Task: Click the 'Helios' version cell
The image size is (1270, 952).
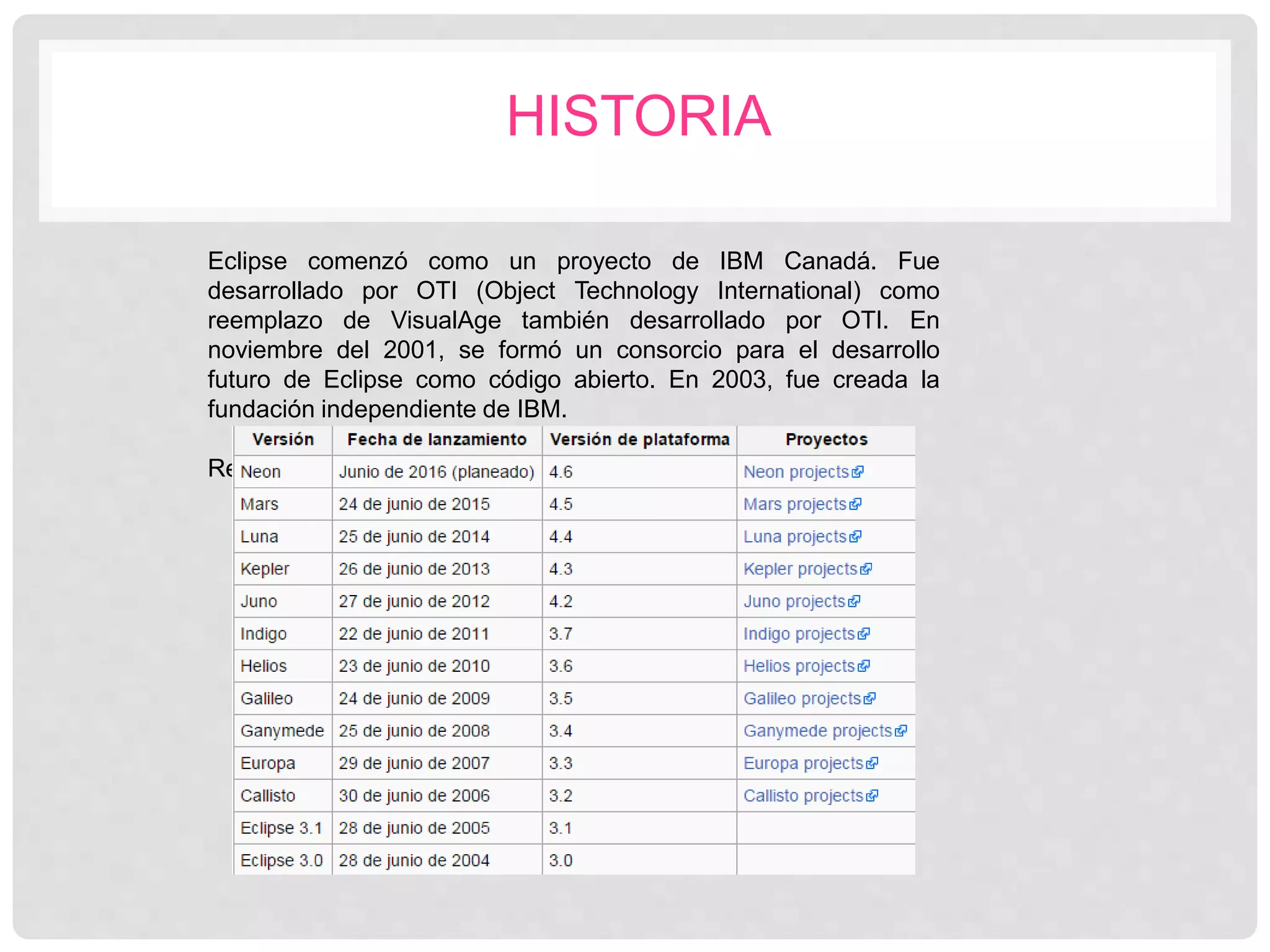Action: pyautogui.click(x=283, y=666)
